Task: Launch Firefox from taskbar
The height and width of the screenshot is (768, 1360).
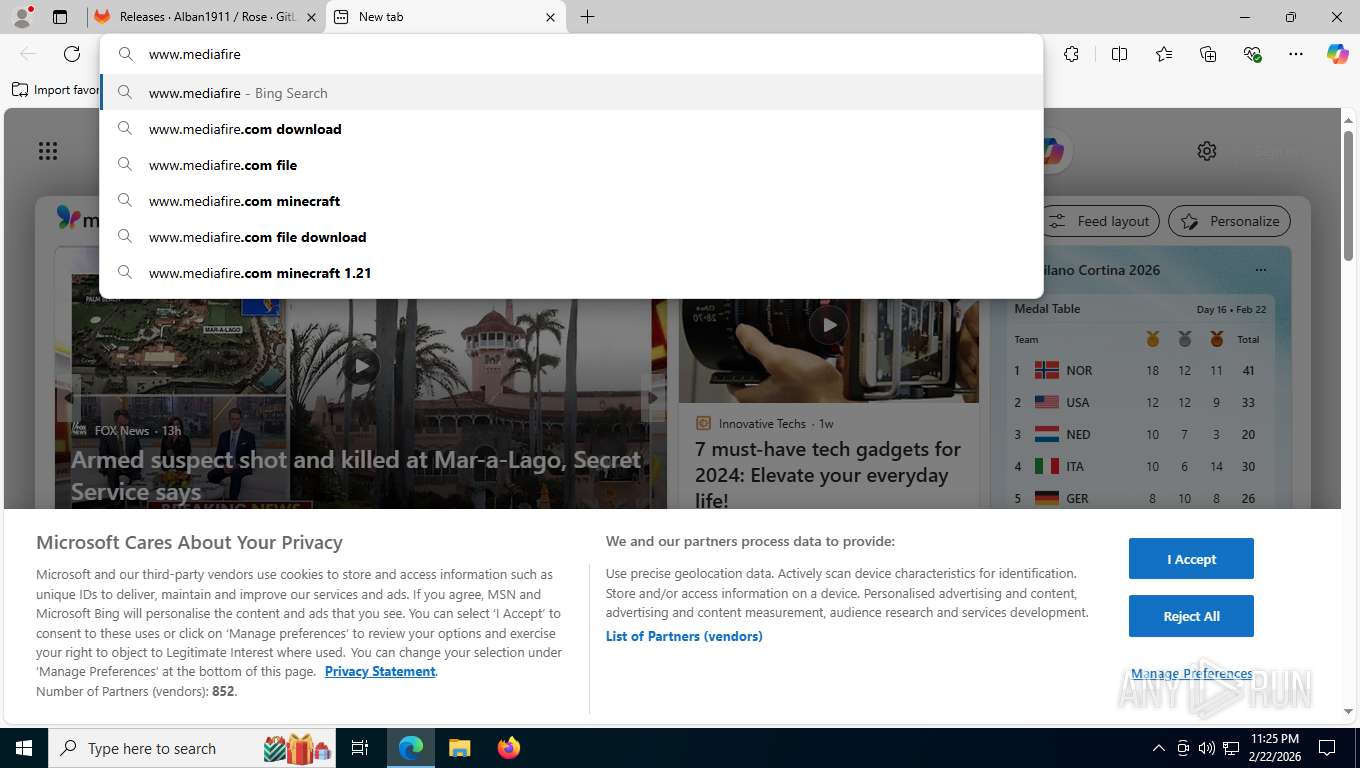Action: (x=509, y=748)
